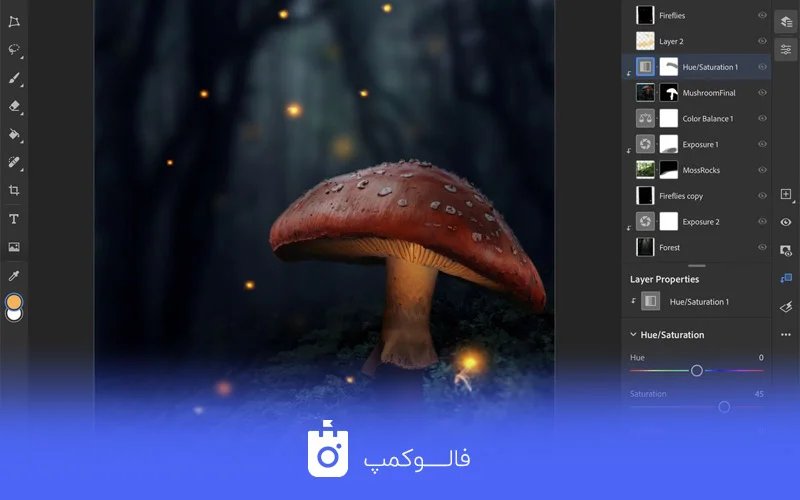The height and width of the screenshot is (500, 800).
Task: Select the Hue/Saturation 1 adjustment icon thumbnail
Action: click(645, 67)
